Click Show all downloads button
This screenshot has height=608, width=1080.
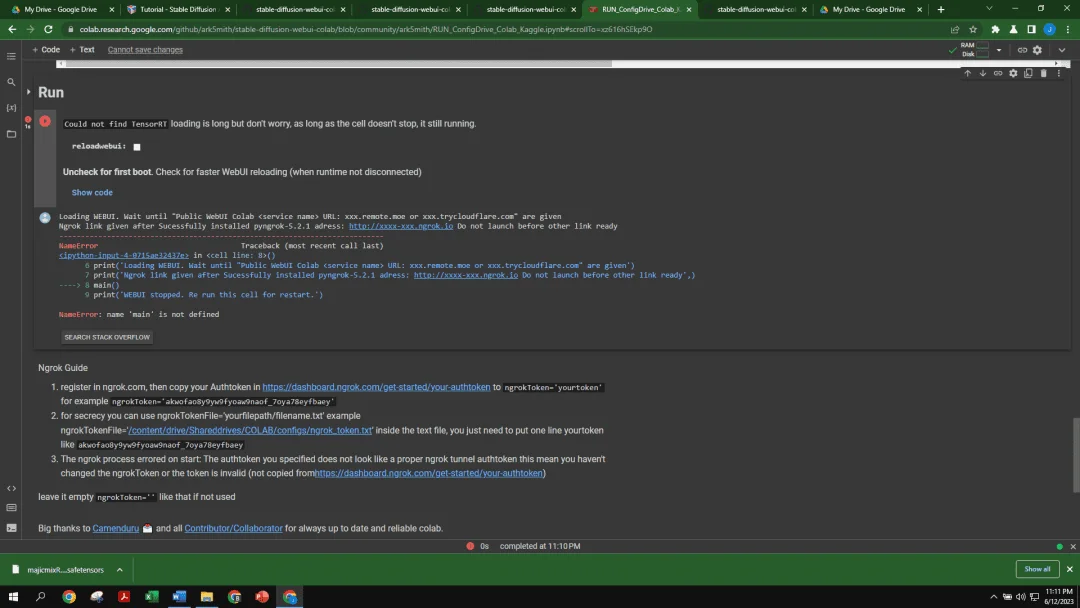(x=1037, y=569)
